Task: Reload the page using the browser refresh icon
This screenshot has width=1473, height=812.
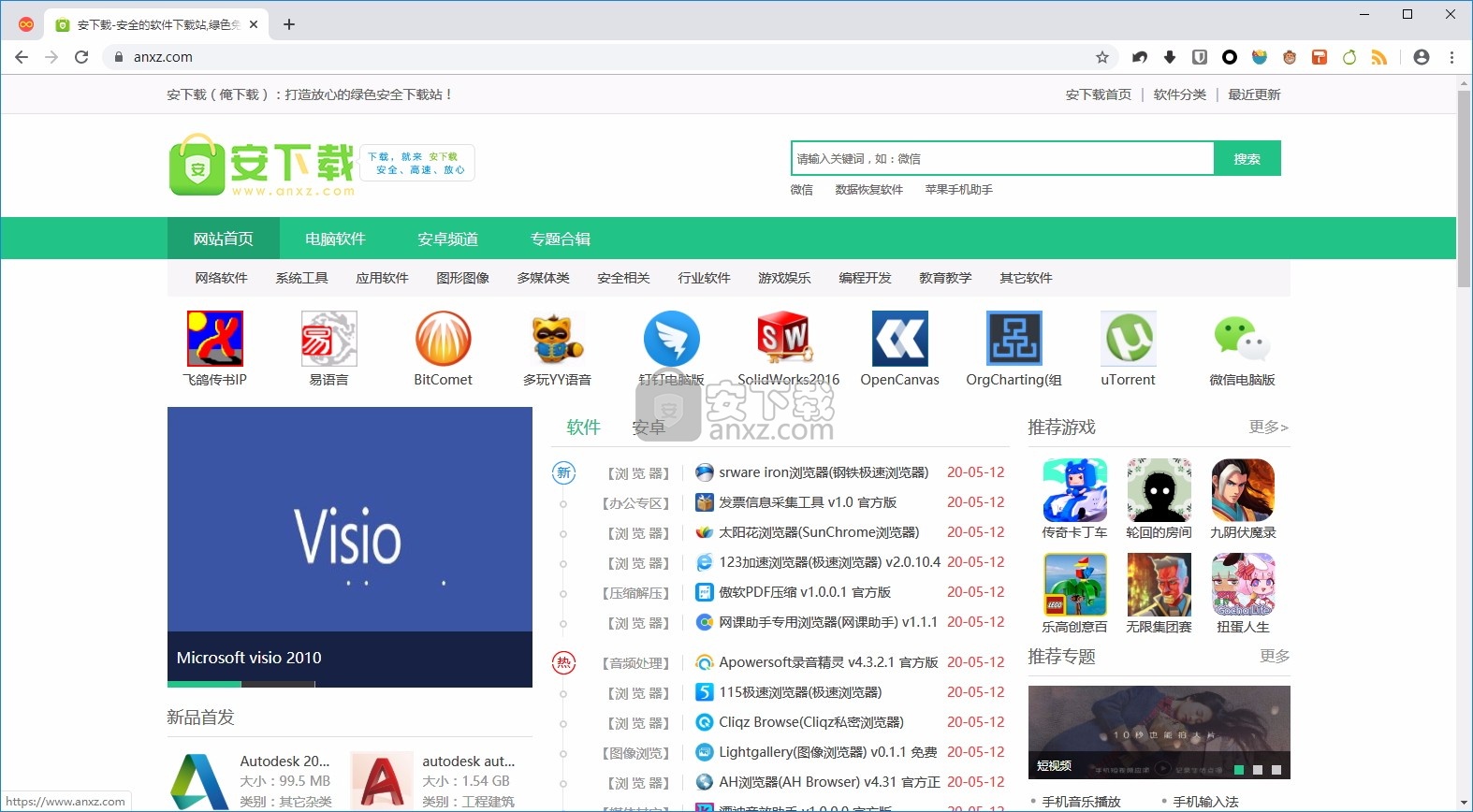Action: [x=81, y=57]
